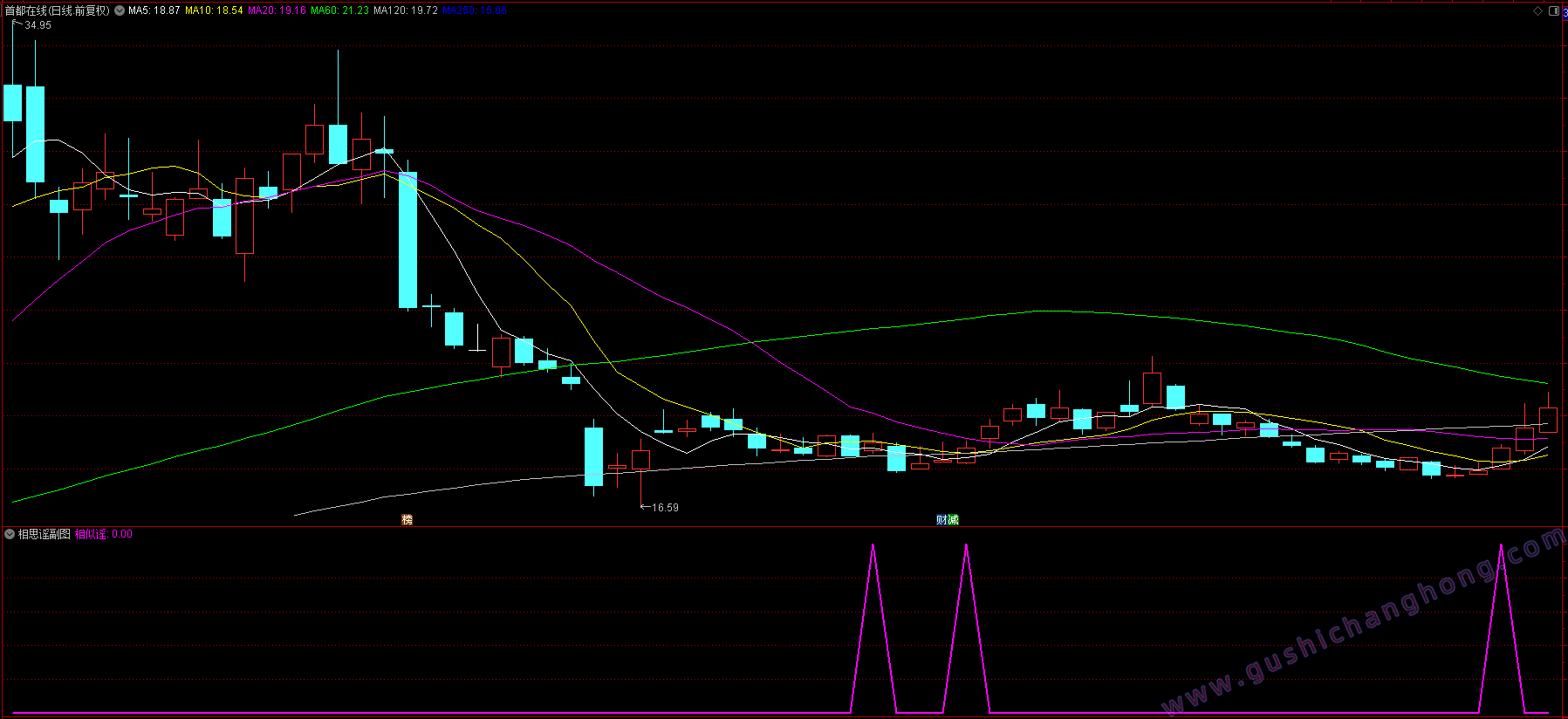The image size is (1568, 719).
Task: Click the 16.59 low price label
Action: point(665,507)
